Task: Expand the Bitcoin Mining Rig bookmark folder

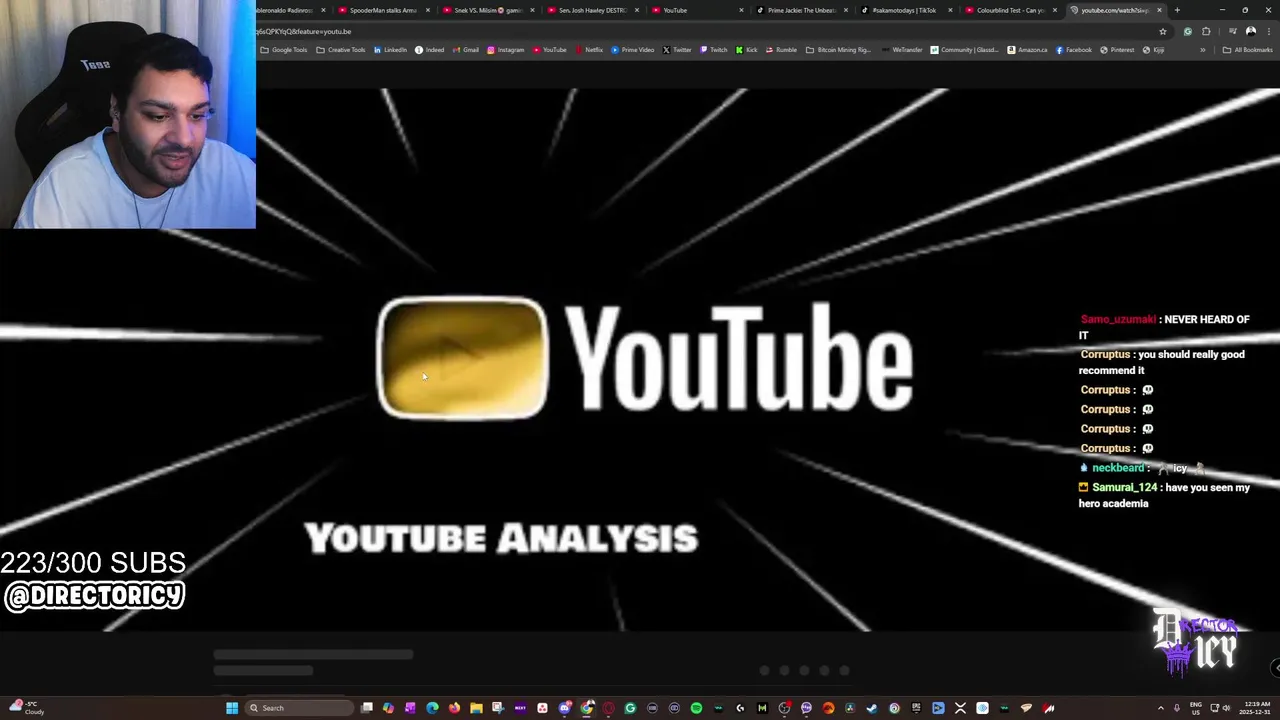Action: click(x=840, y=50)
